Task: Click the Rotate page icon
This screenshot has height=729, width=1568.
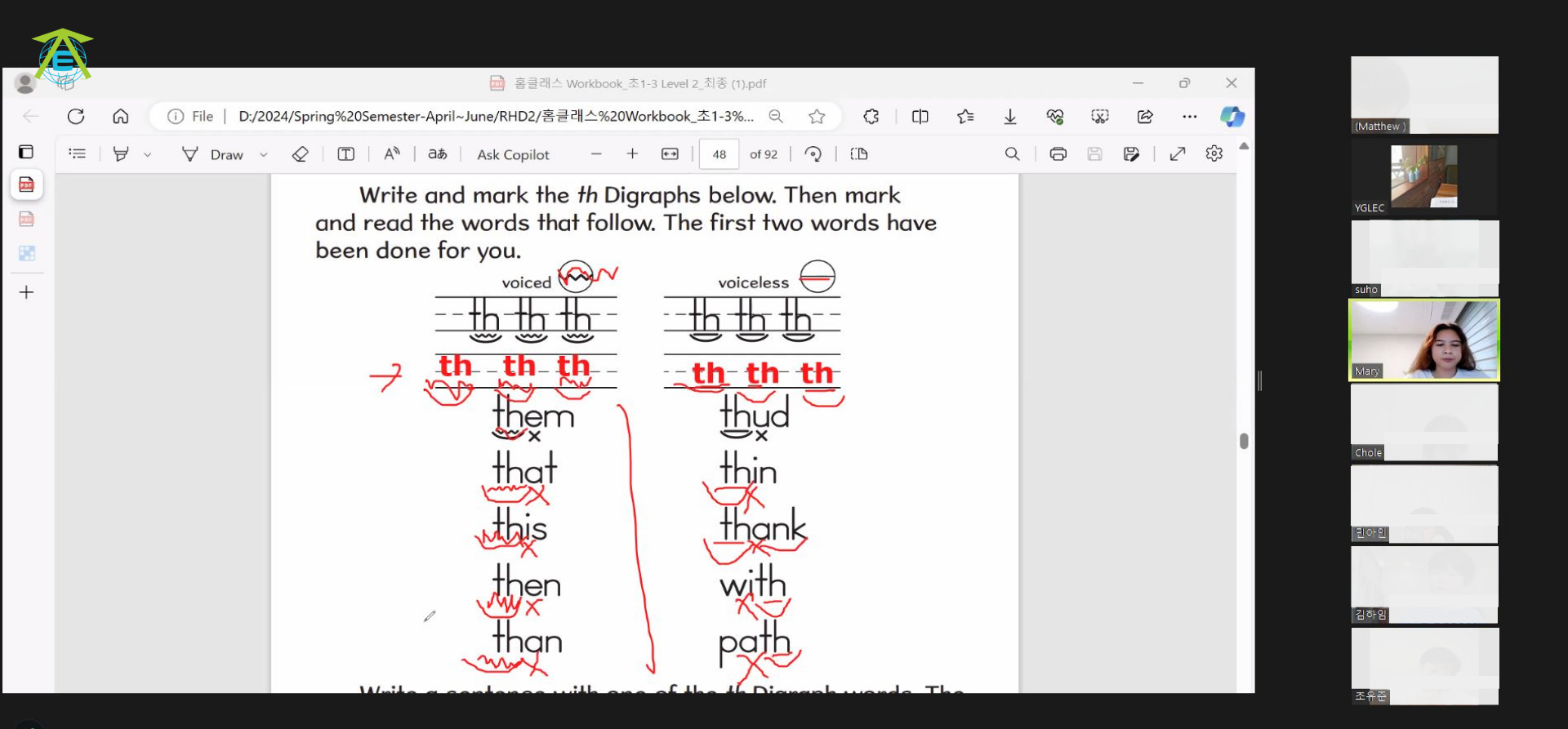Action: pyautogui.click(x=813, y=153)
